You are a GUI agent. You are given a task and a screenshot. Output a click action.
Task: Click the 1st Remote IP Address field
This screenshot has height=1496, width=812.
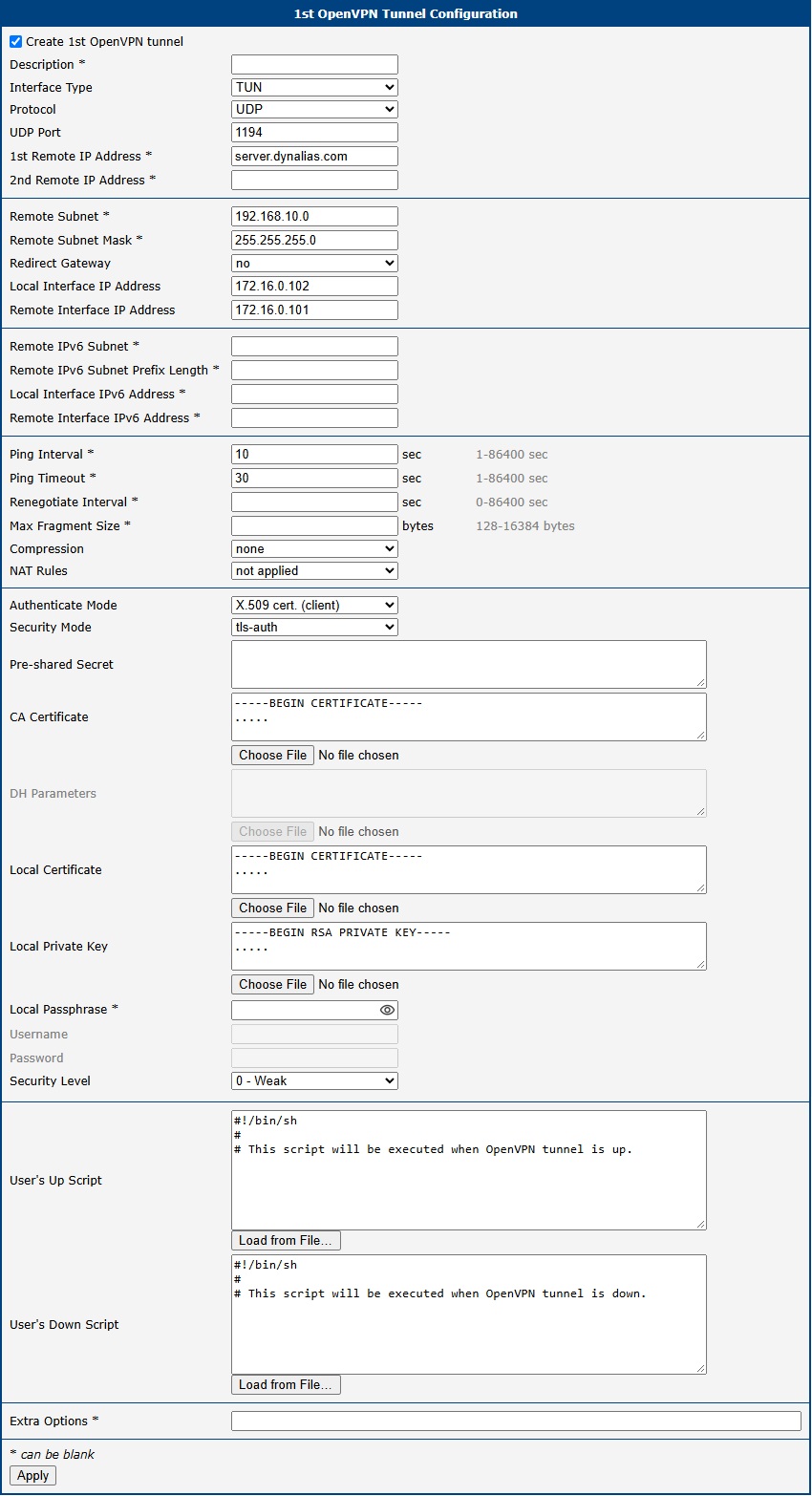coord(314,156)
